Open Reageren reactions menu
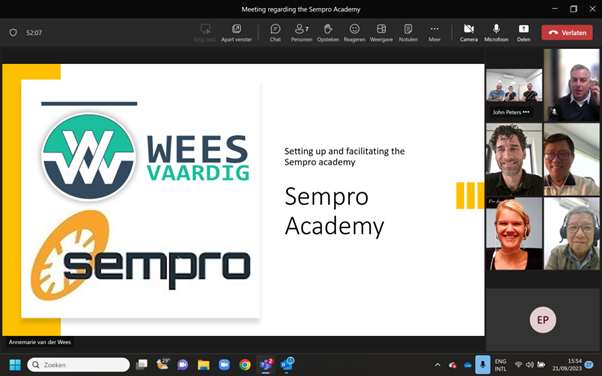Screen dimensions: 602x376 (354, 33)
